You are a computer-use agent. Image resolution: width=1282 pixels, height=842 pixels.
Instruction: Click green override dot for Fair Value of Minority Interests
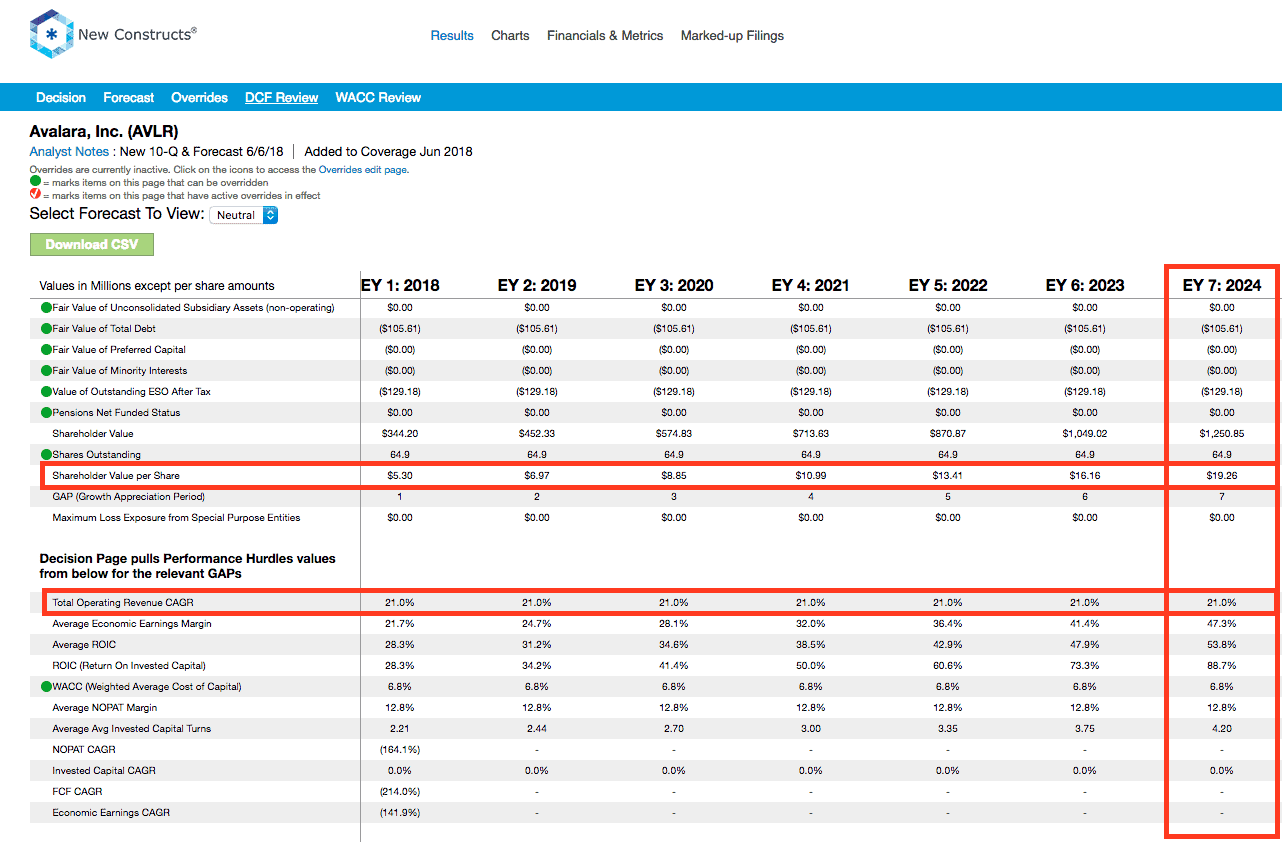[46, 370]
